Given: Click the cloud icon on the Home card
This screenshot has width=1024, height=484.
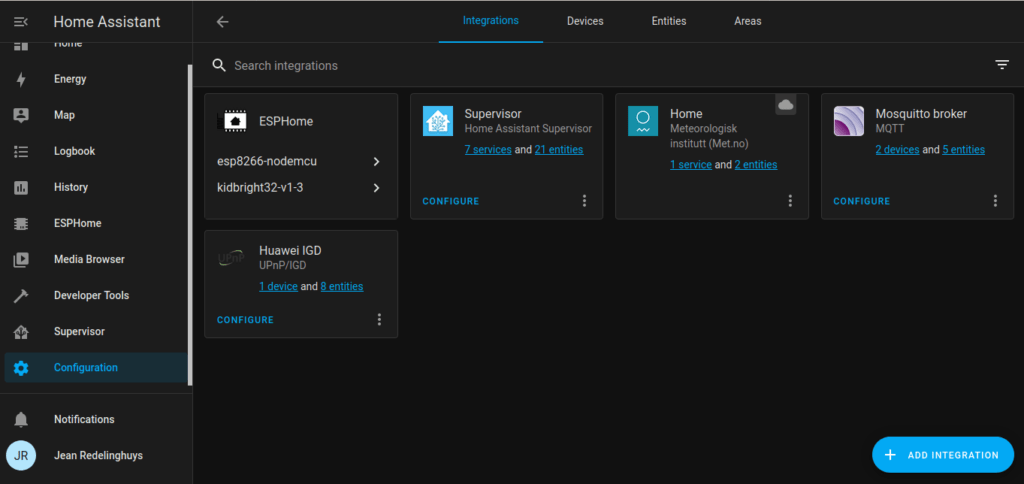Looking at the screenshot, I should tap(786, 105).
